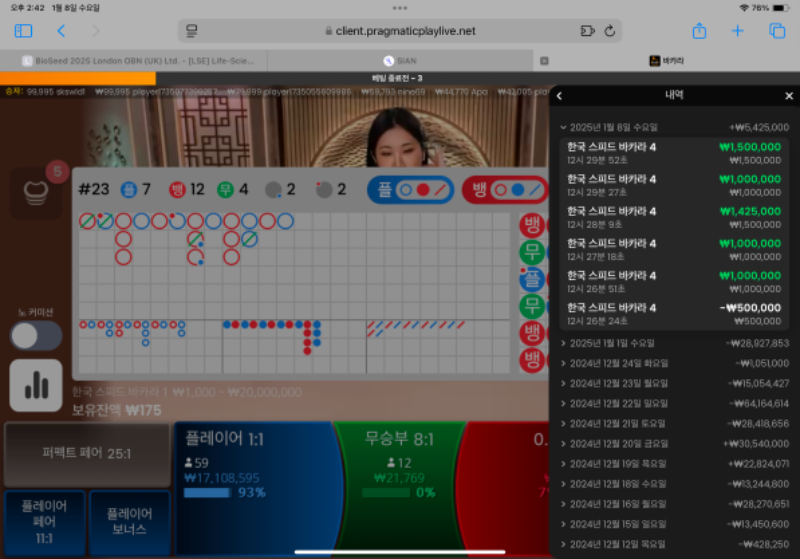This screenshot has height=559, width=800.
Task: Collapse the January 8, 2025 history group
Action: (x=674, y=127)
